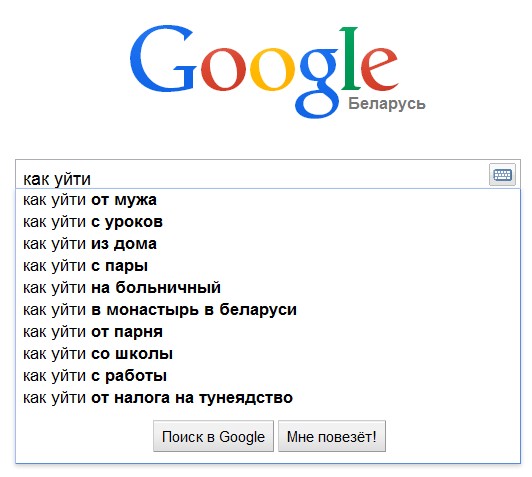The width and height of the screenshot is (532, 477).
Task: Focus the search field with 'как уйти'
Action: (253, 176)
